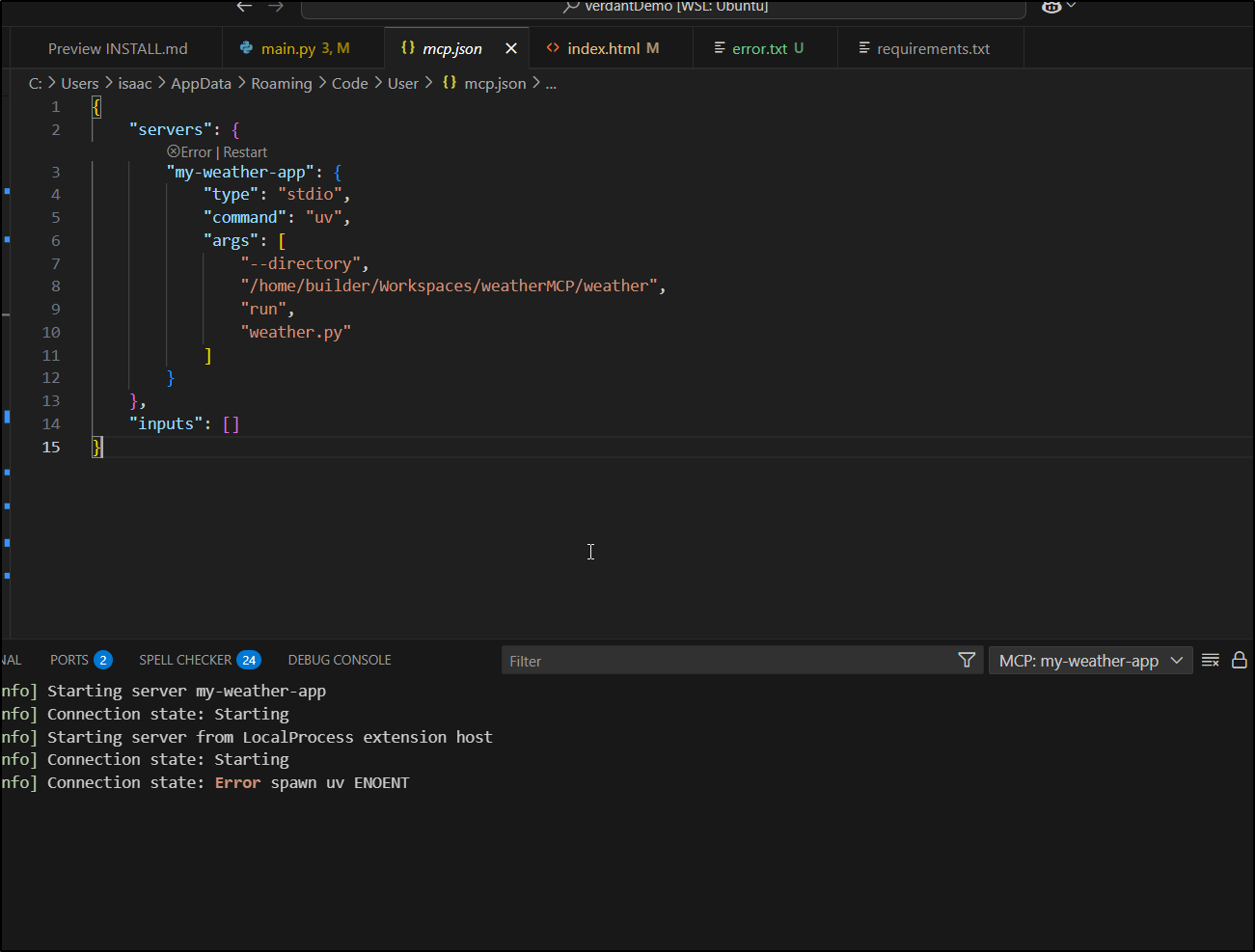Open the SPELL CHECKER panel tab
Image resolution: width=1255 pixels, height=952 pixels.
coord(185,660)
